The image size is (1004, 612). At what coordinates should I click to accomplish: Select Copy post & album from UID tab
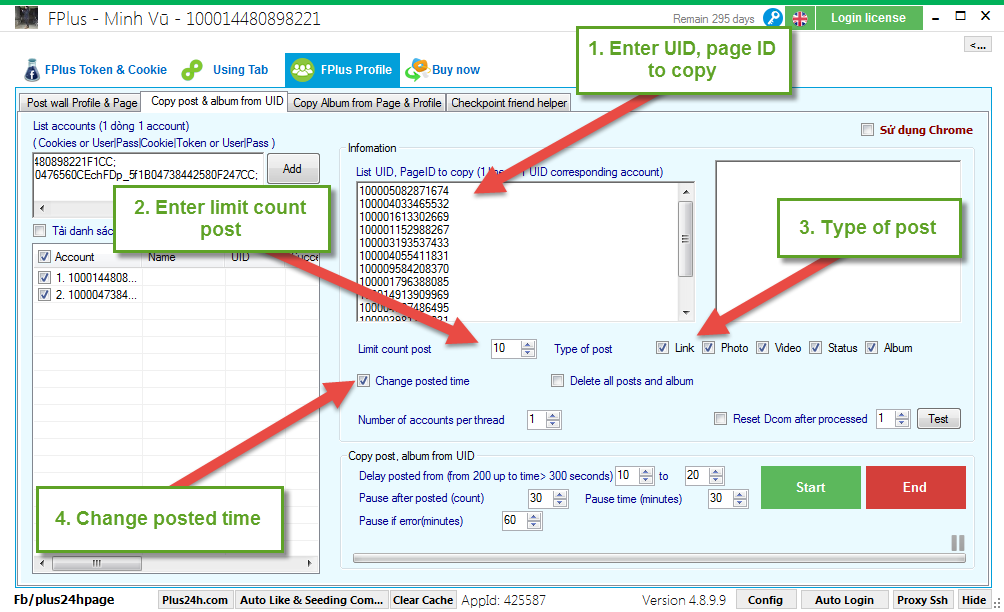(x=215, y=101)
